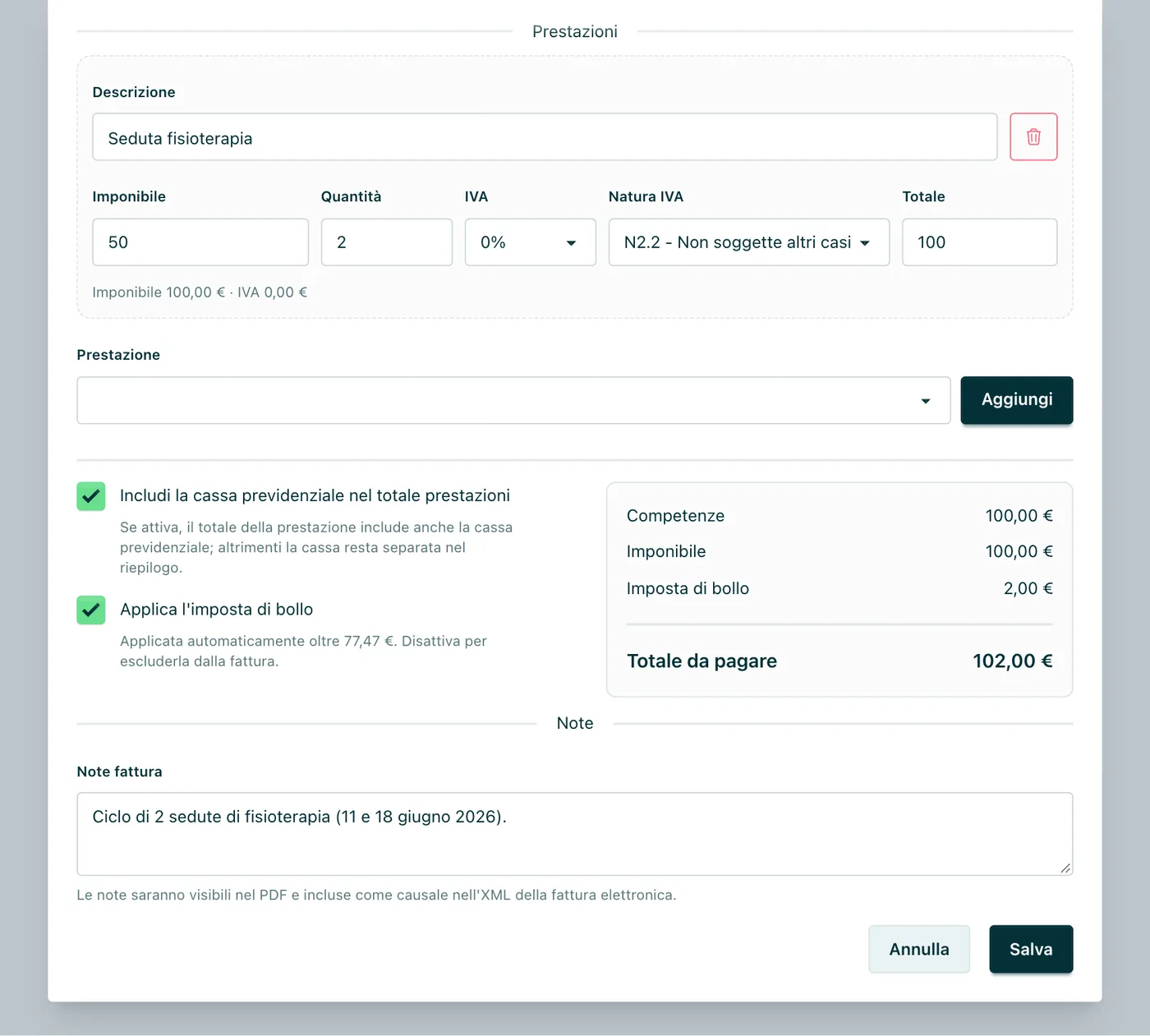Open the IVA percentage dropdown
Image resolution: width=1150 pixels, height=1036 pixels.
(531, 242)
